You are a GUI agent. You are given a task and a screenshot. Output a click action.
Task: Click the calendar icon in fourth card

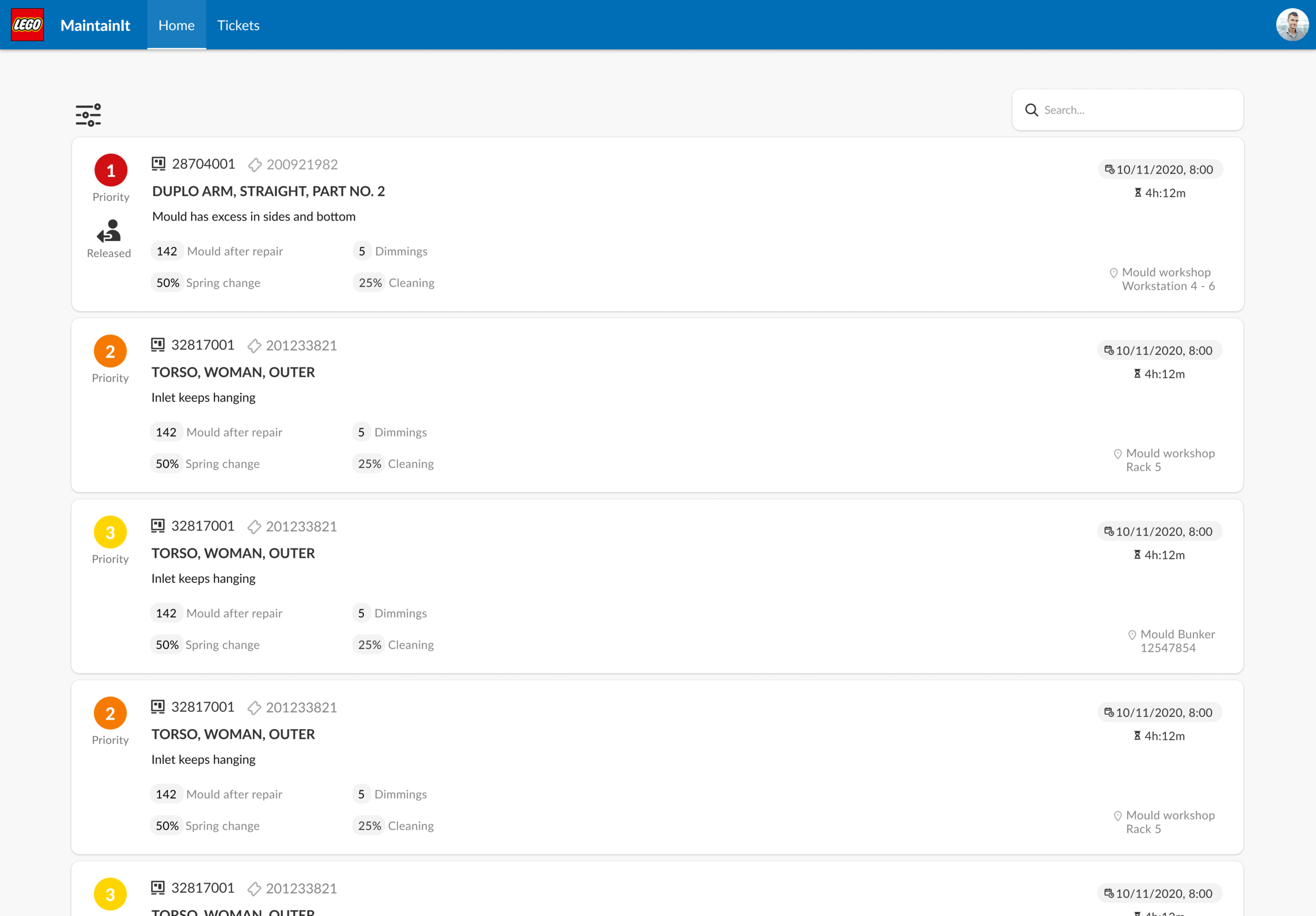[x=1109, y=712]
